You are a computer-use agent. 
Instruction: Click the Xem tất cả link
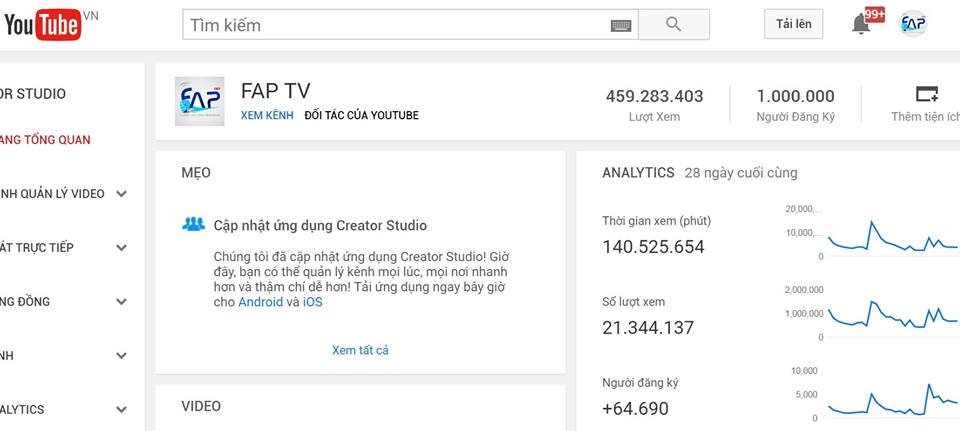(360, 350)
